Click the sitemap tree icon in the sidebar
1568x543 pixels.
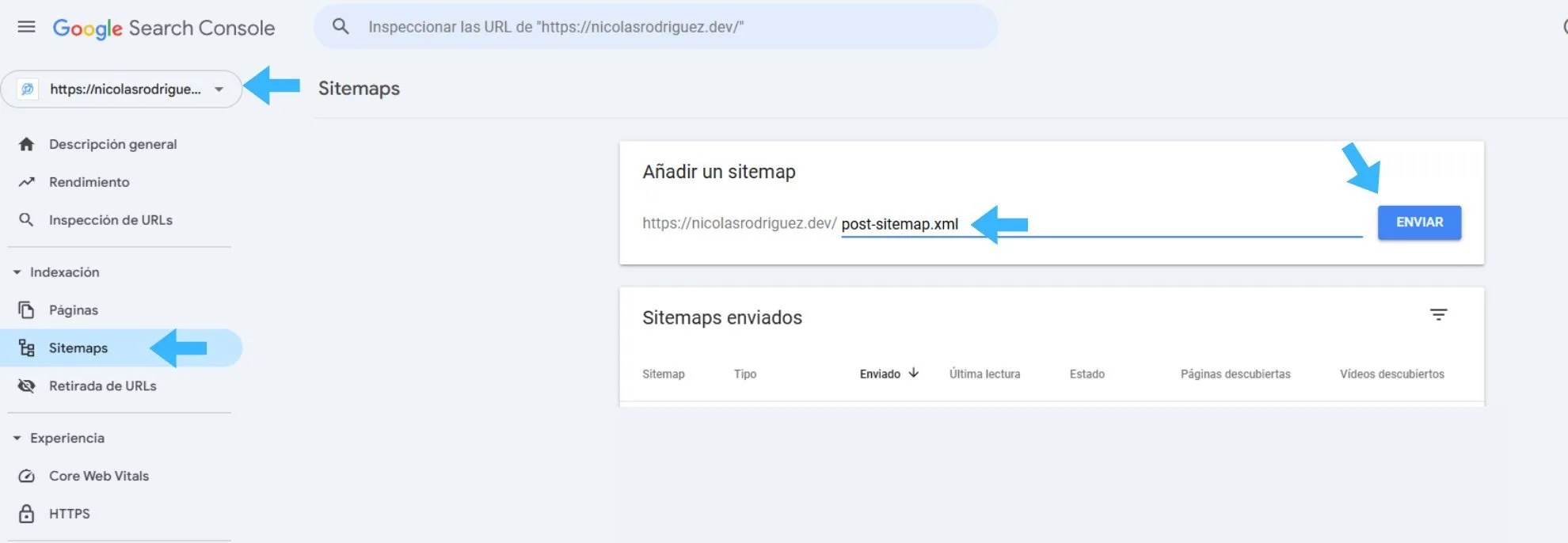point(26,348)
